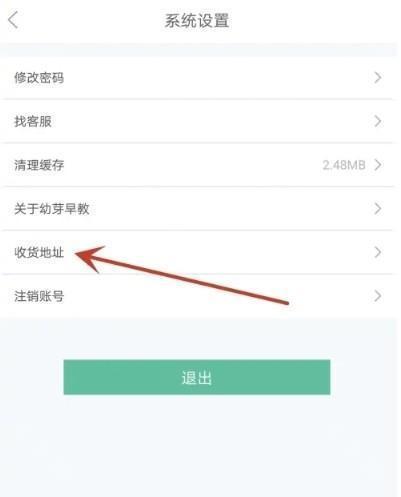This screenshot has width=401, height=497.
Task: Click the 修改密码 text label
Action: (x=39, y=78)
